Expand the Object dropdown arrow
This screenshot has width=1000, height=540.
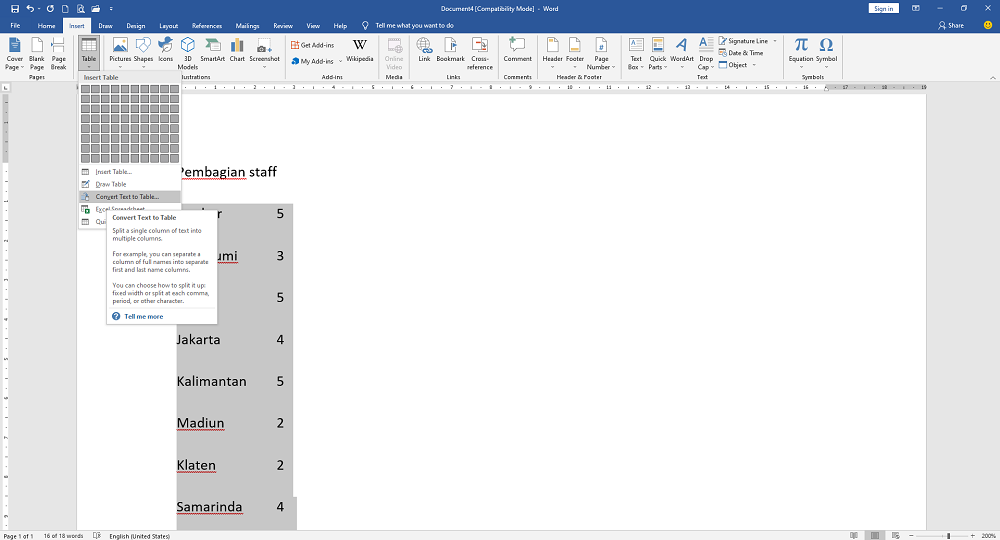coord(754,65)
